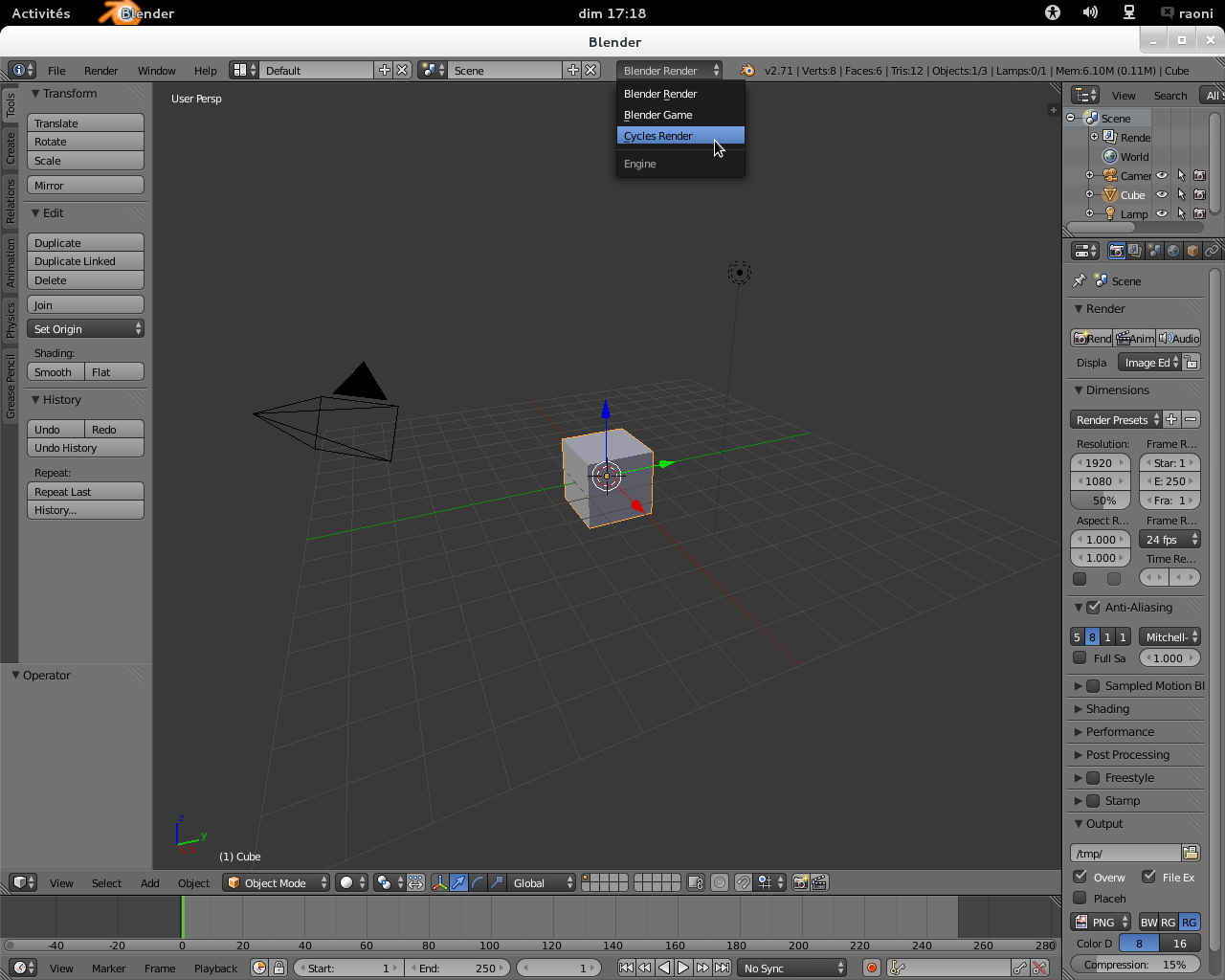Click the Compression 15% slider

[x=1135, y=965]
